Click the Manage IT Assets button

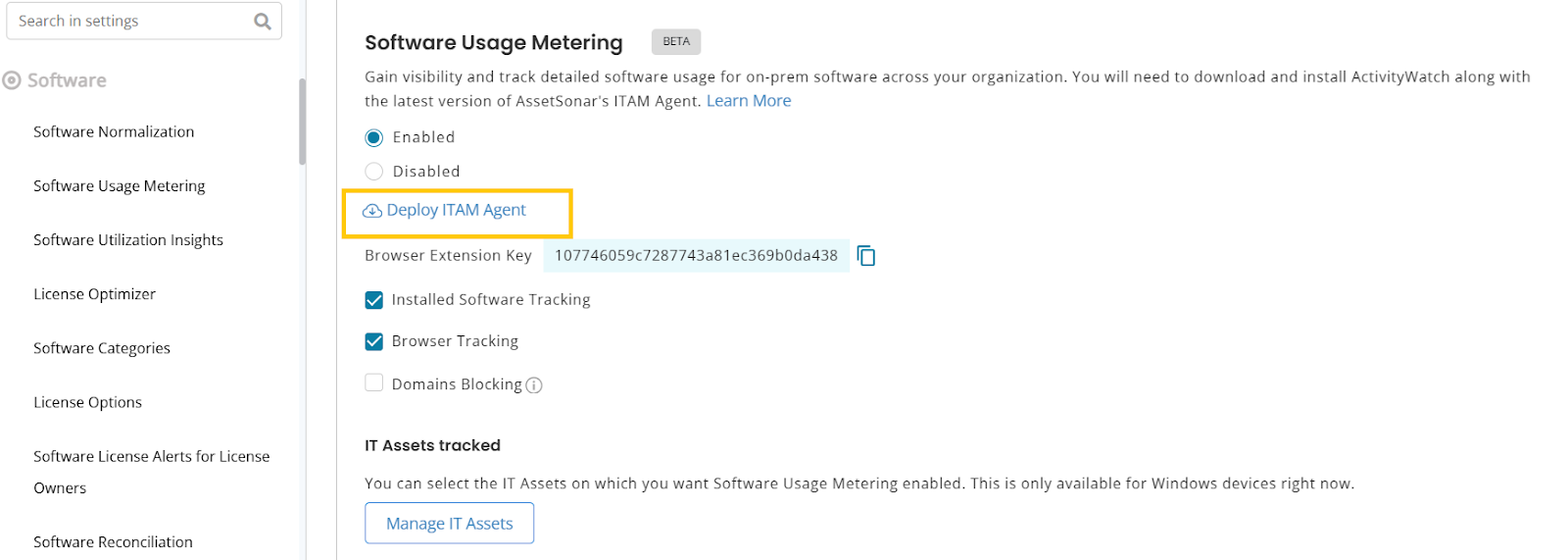point(449,523)
